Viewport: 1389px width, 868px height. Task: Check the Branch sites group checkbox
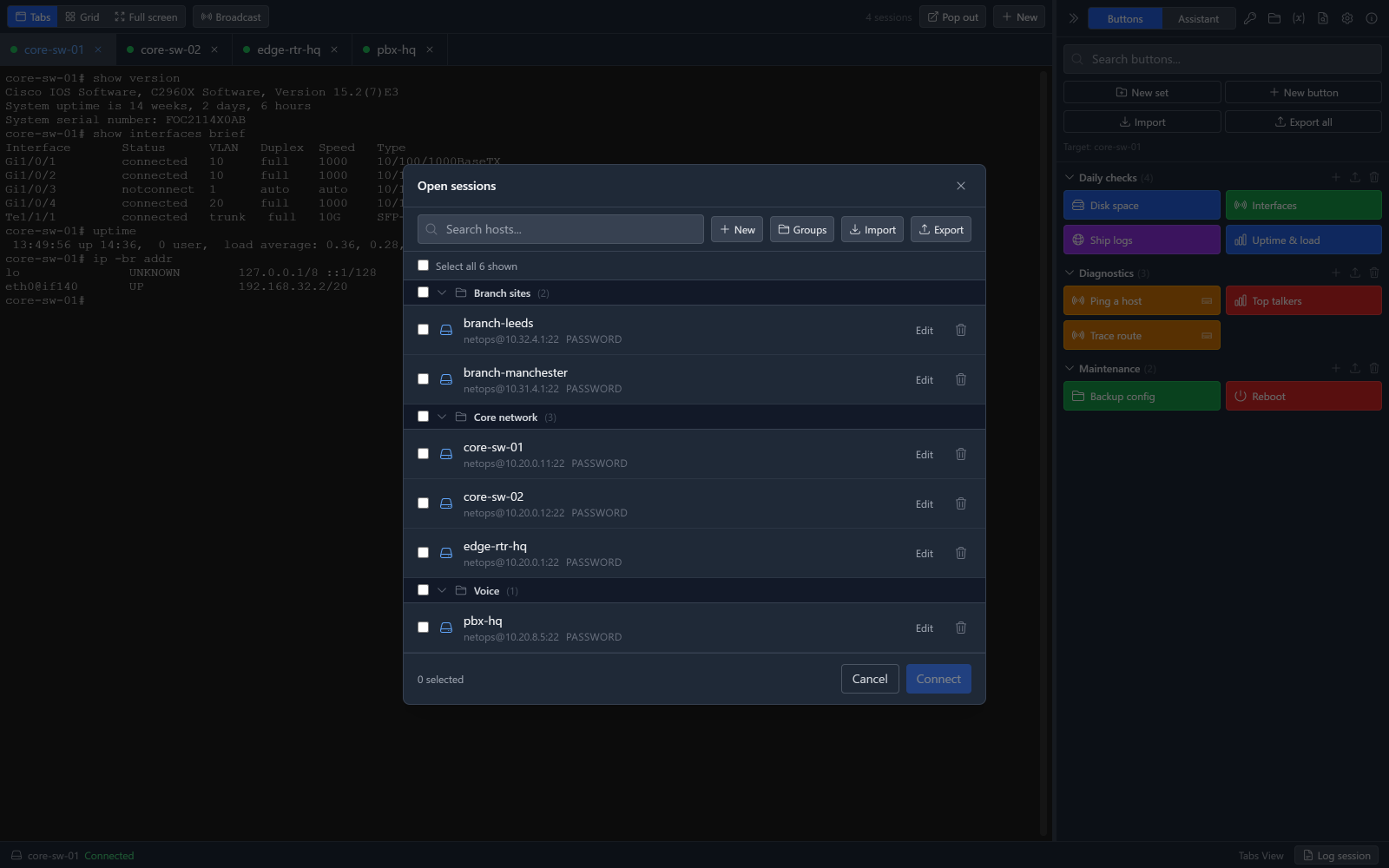pos(424,293)
